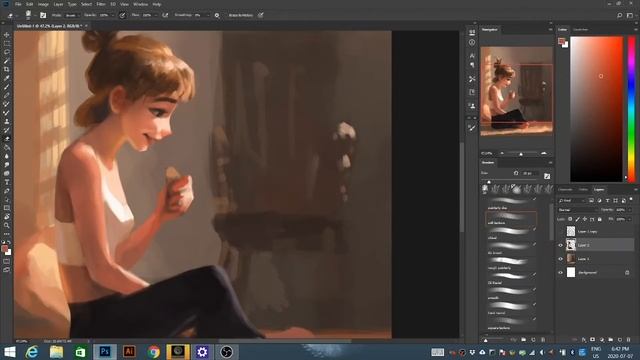Image resolution: width=640 pixels, height=360 pixels.
Task: Open the Photoshop search icon
Action: point(619,15)
